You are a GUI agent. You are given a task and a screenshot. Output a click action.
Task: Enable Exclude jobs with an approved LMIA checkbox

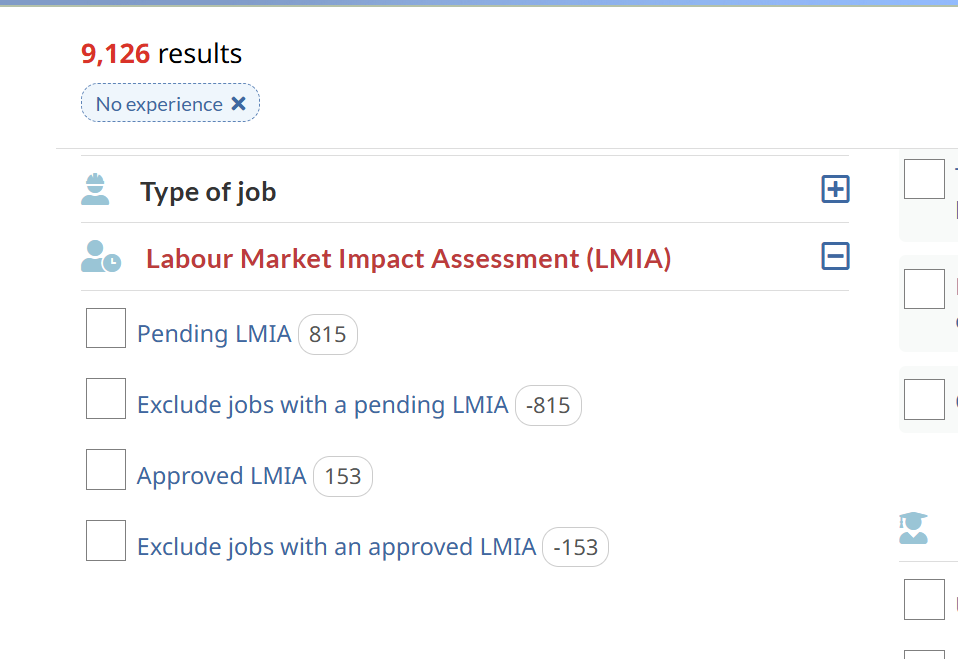pos(106,541)
